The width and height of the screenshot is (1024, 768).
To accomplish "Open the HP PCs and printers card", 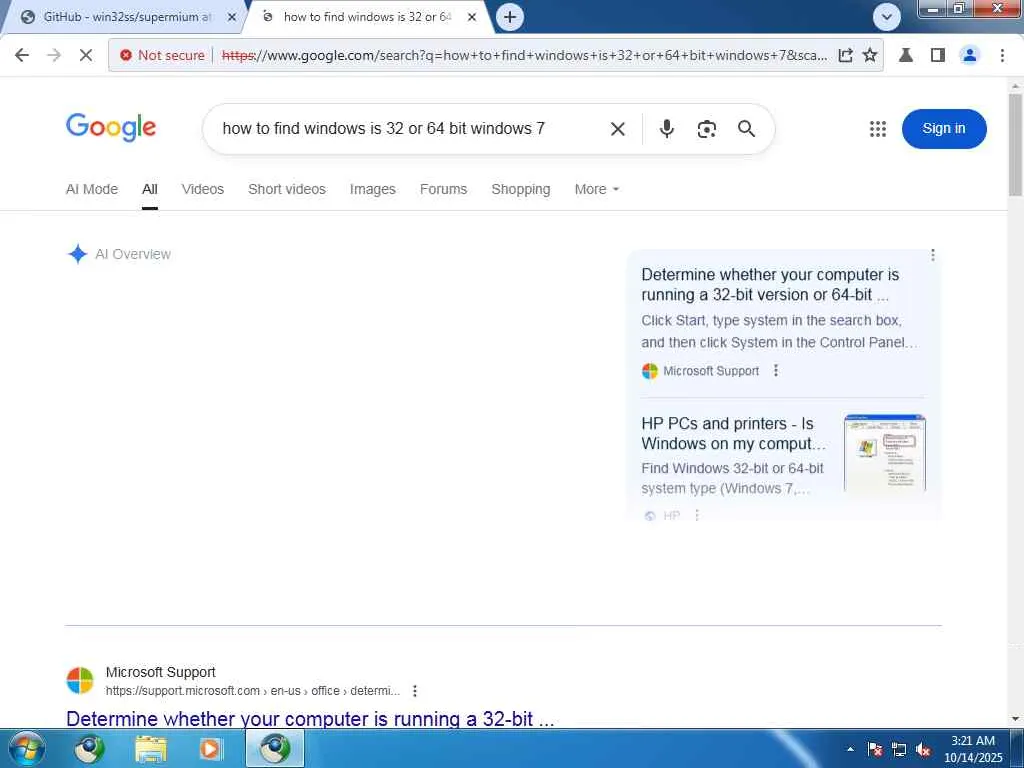I will (x=733, y=434).
